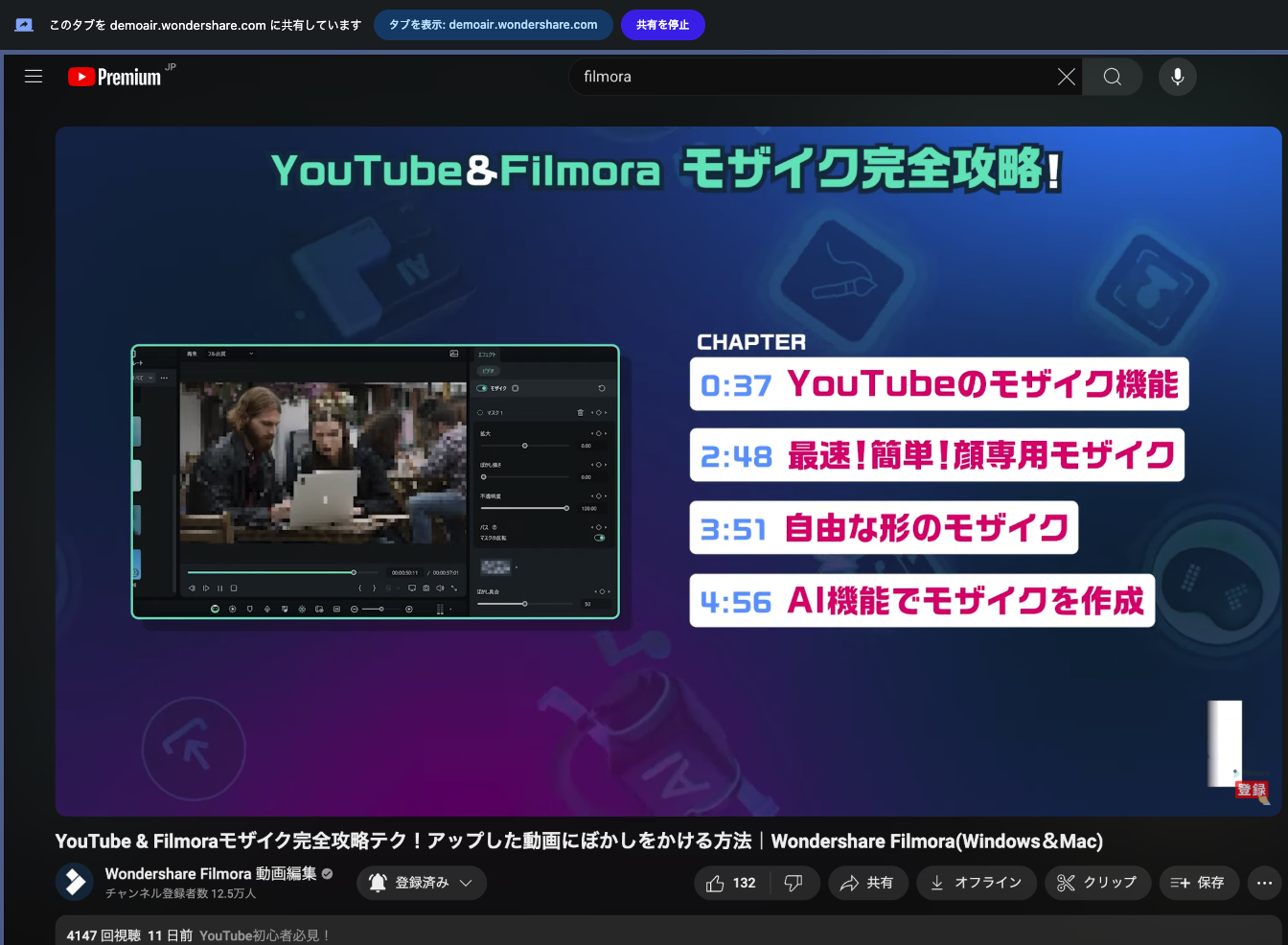The height and width of the screenshot is (945, 1288).
Task: Click the screen-sharing indicator icon
Action: pos(24,25)
